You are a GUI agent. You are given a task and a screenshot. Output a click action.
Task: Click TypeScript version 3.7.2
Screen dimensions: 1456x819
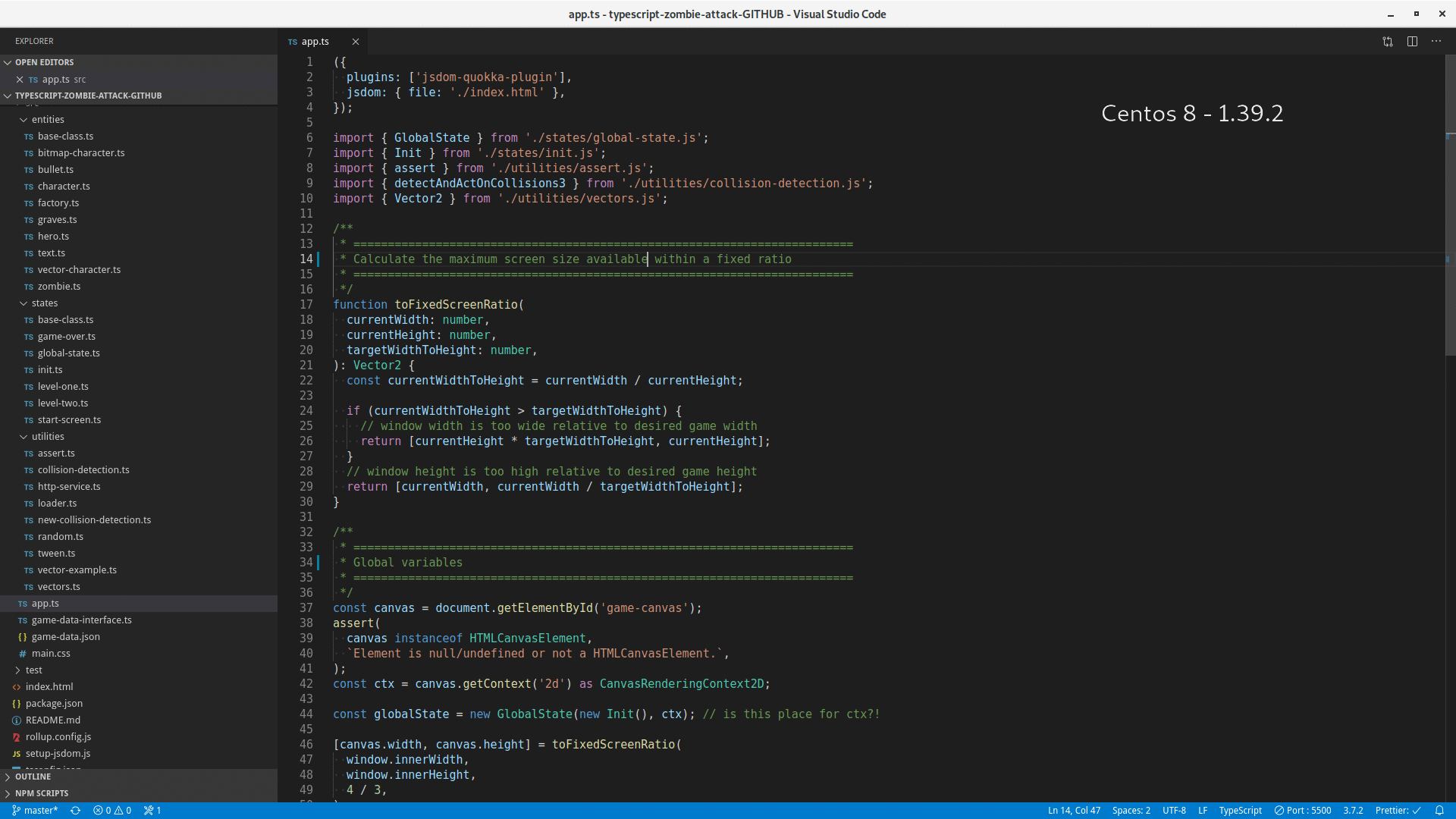coord(1353,811)
